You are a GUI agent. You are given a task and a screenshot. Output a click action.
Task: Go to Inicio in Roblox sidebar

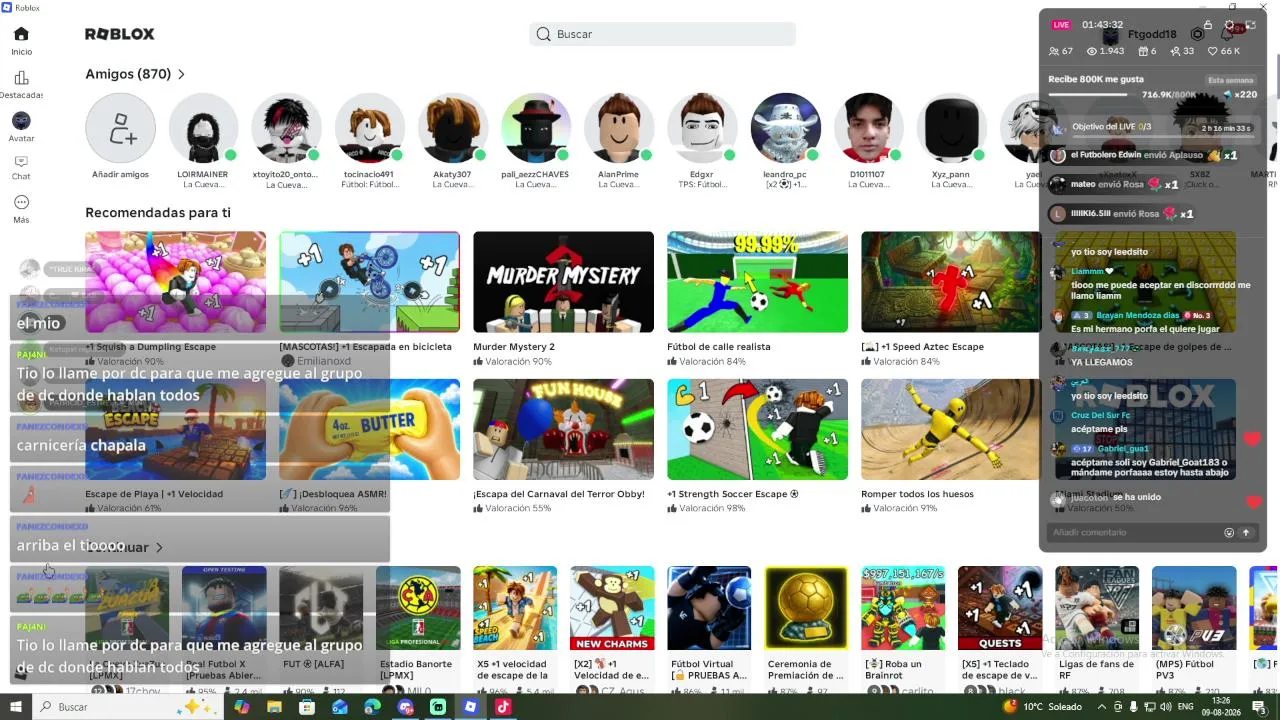click(x=21, y=41)
